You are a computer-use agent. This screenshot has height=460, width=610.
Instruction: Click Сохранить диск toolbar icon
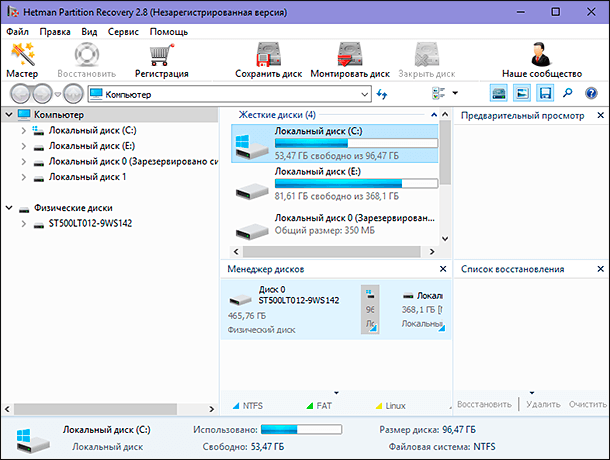click(x=268, y=54)
